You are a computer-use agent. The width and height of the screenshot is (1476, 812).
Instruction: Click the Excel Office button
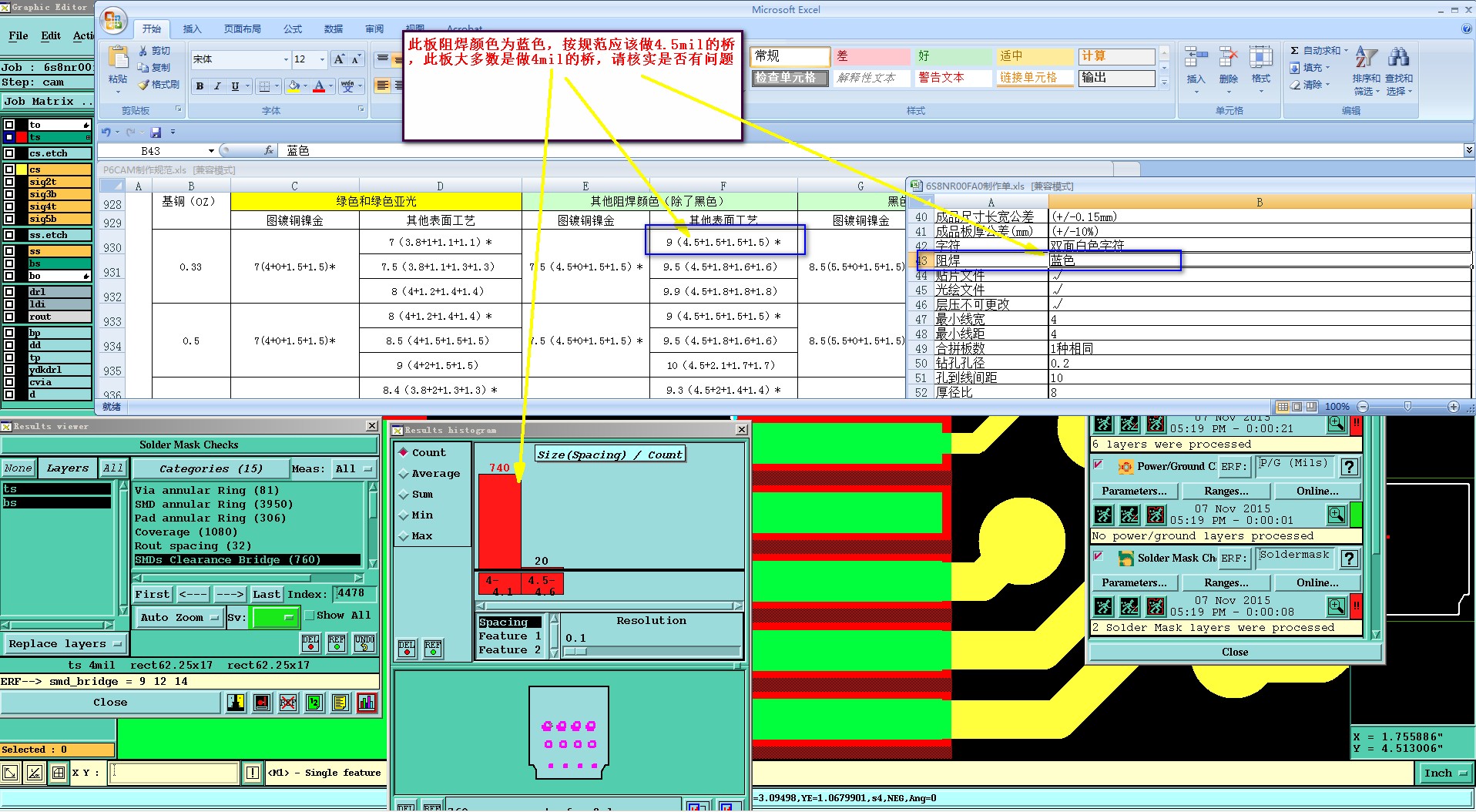[114, 20]
